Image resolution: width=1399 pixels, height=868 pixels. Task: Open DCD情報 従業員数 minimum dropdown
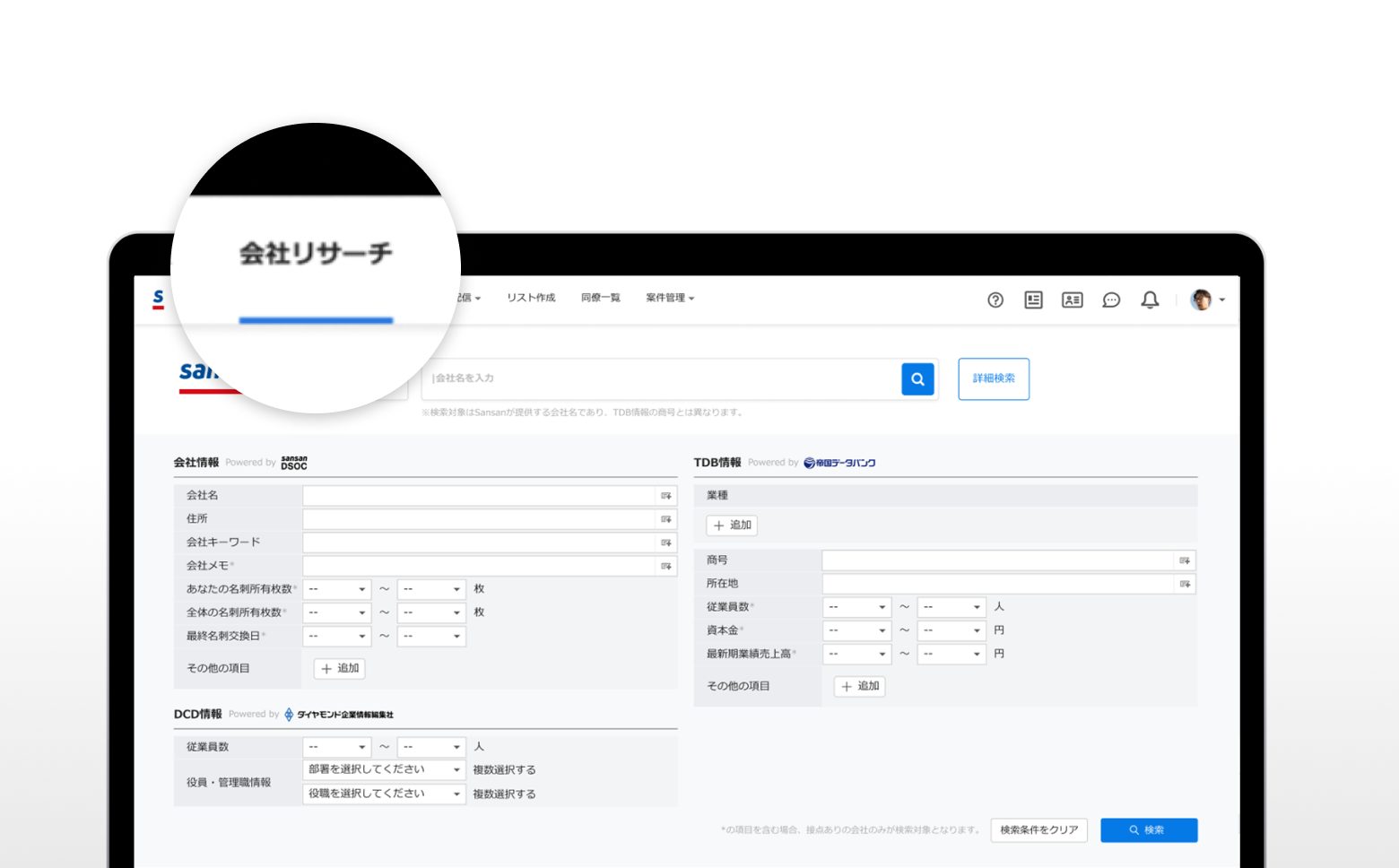click(x=337, y=747)
